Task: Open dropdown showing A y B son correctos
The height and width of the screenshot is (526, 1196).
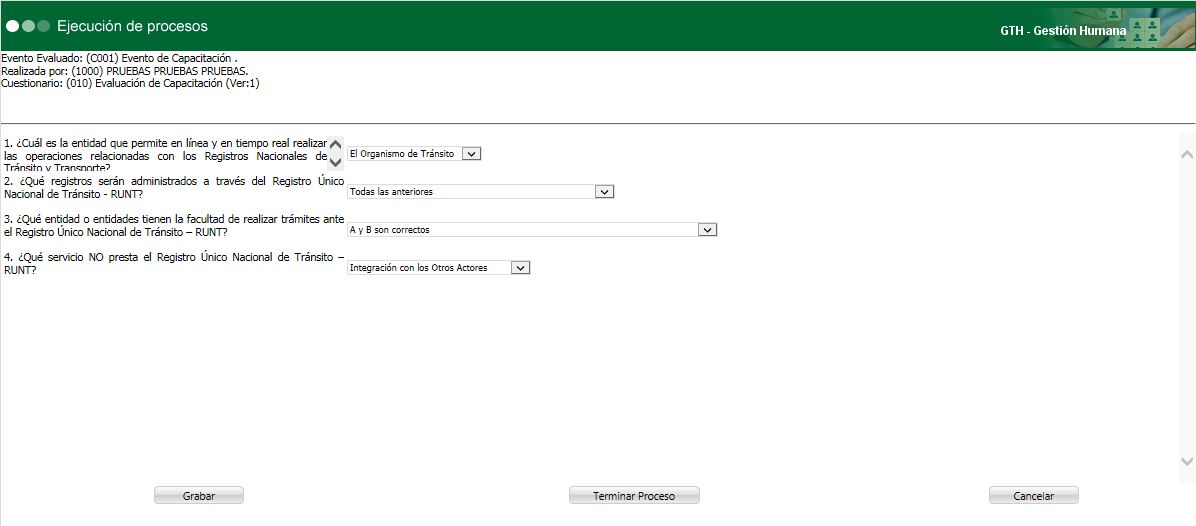Action: tap(532, 230)
